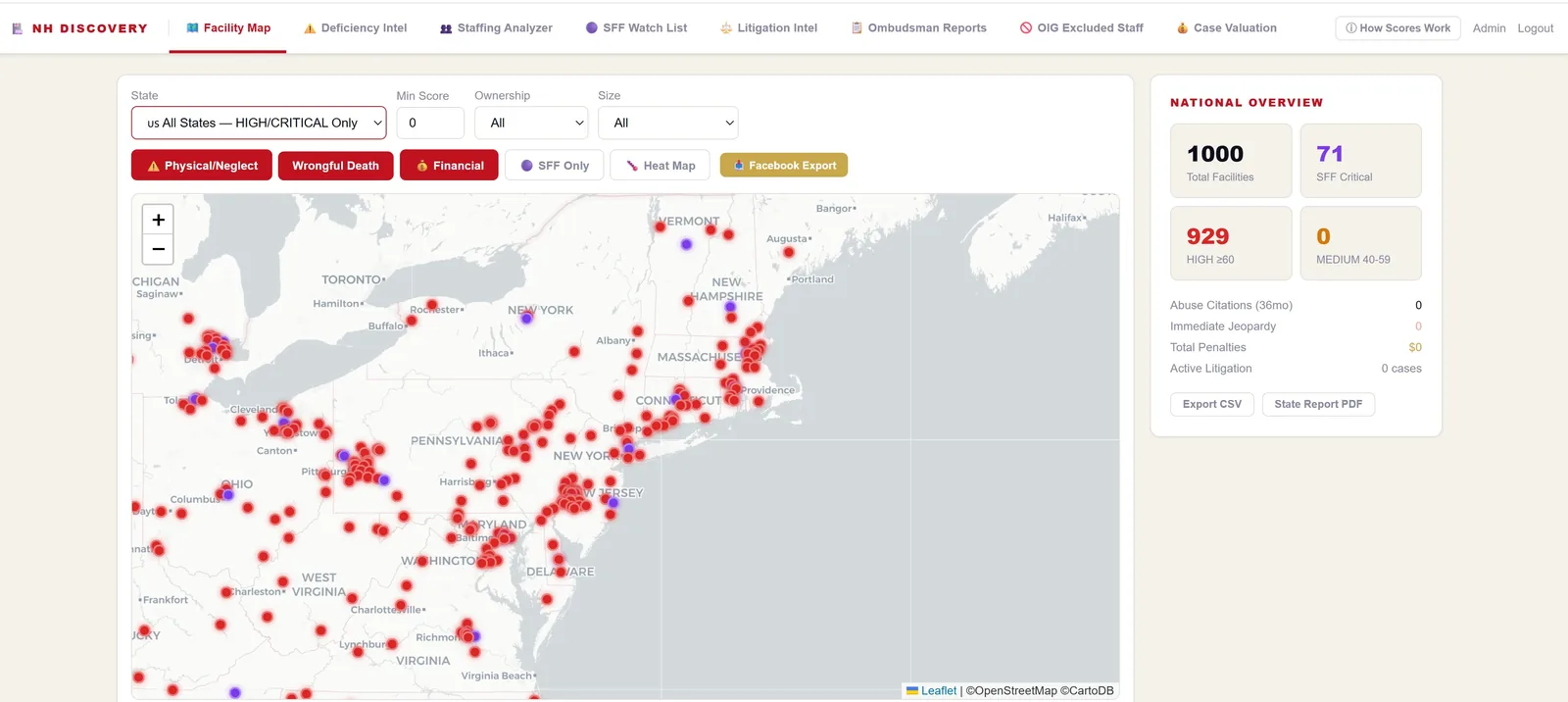The width and height of the screenshot is (1568, 702).
Task: View Ombudsman Reports tab
Action: [918, 28]
